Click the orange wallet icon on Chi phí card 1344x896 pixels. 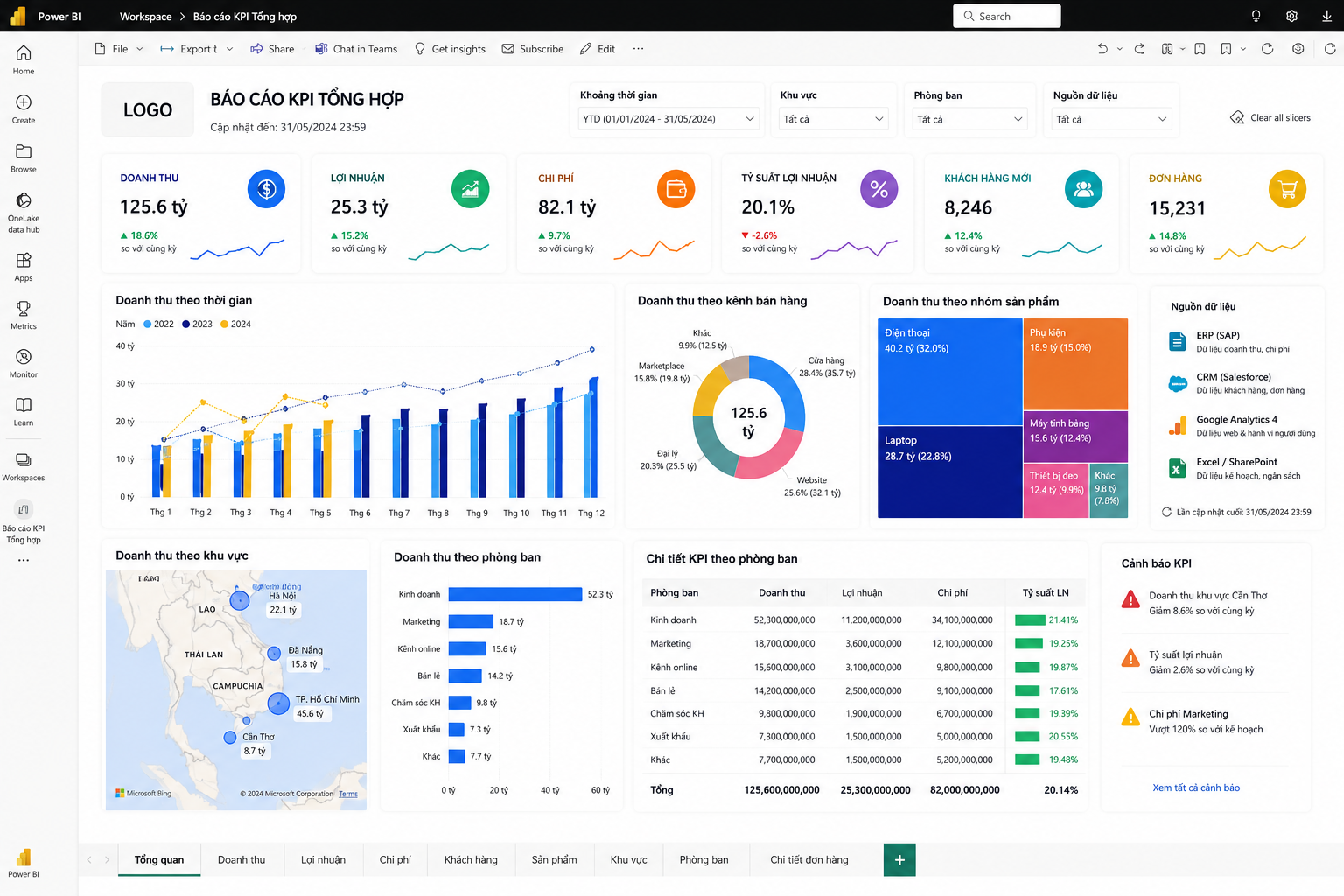coord(675,189)
